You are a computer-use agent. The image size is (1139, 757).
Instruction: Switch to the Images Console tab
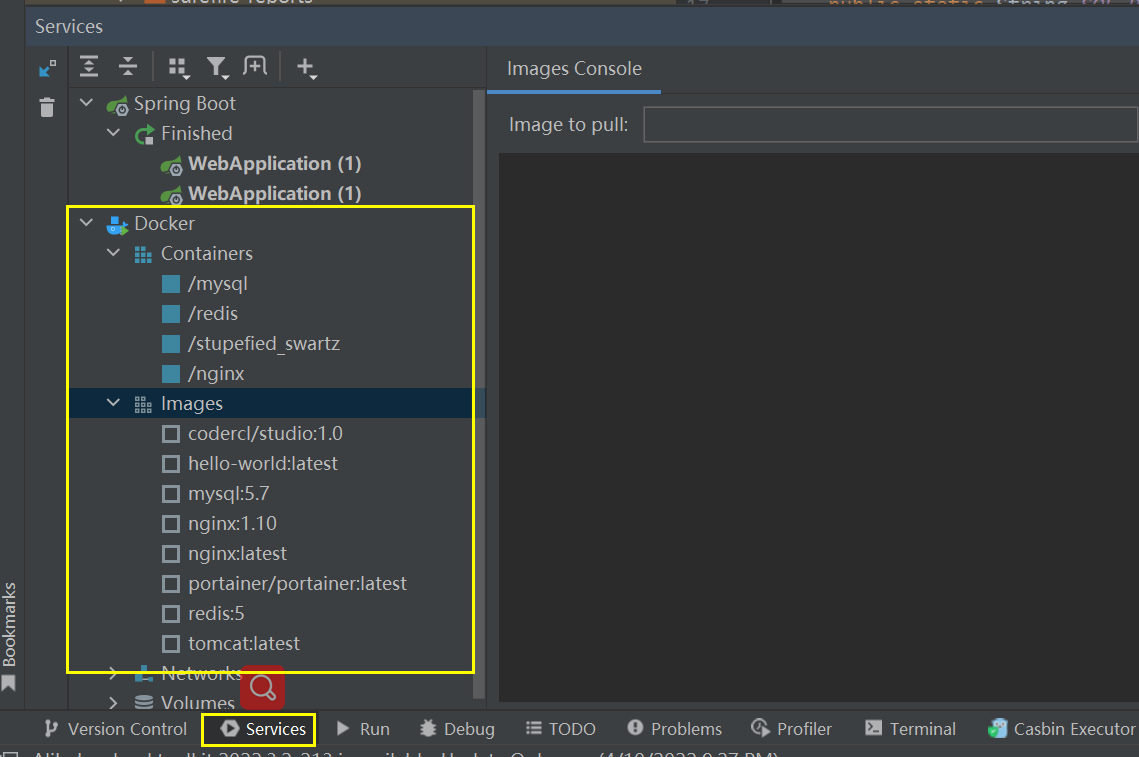574,69
